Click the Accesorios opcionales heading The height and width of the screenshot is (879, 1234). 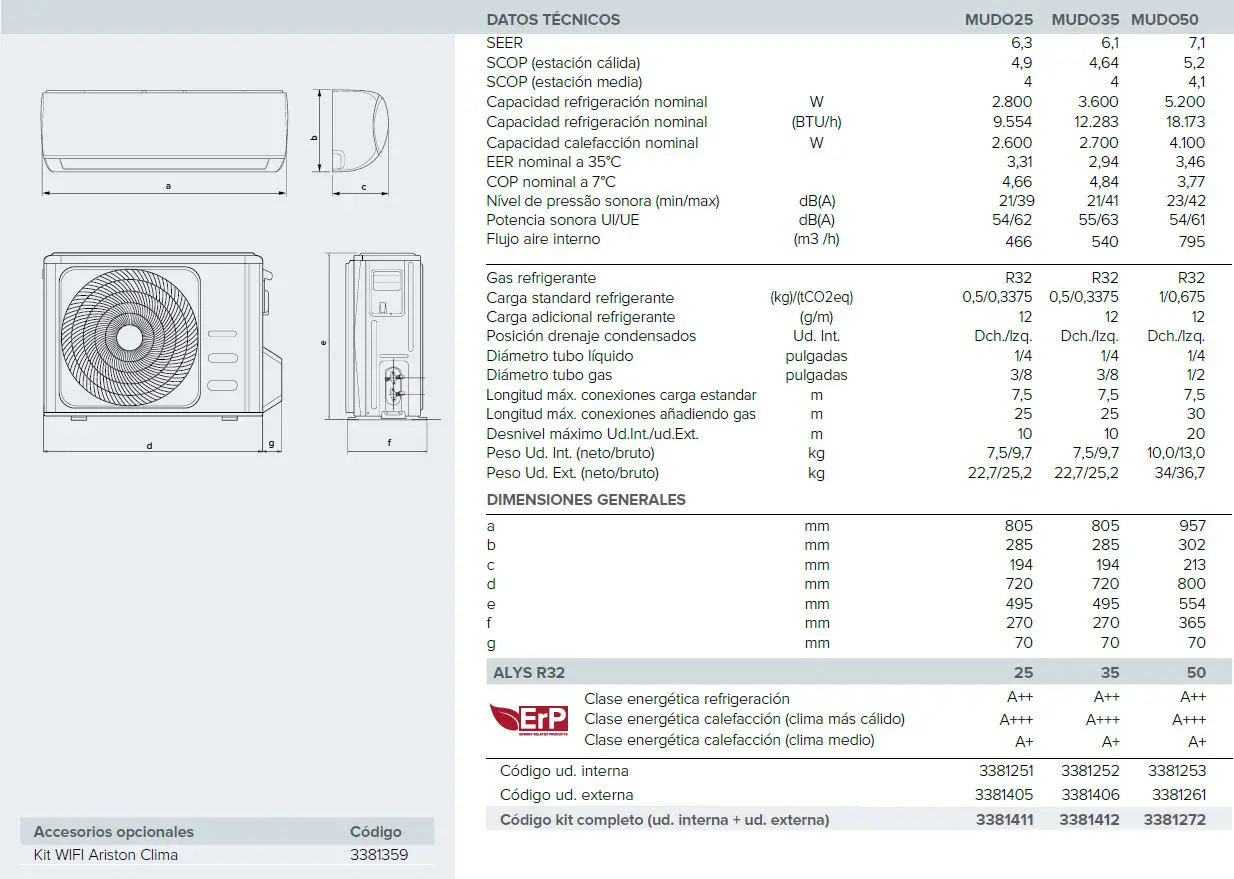pos(114,831)
